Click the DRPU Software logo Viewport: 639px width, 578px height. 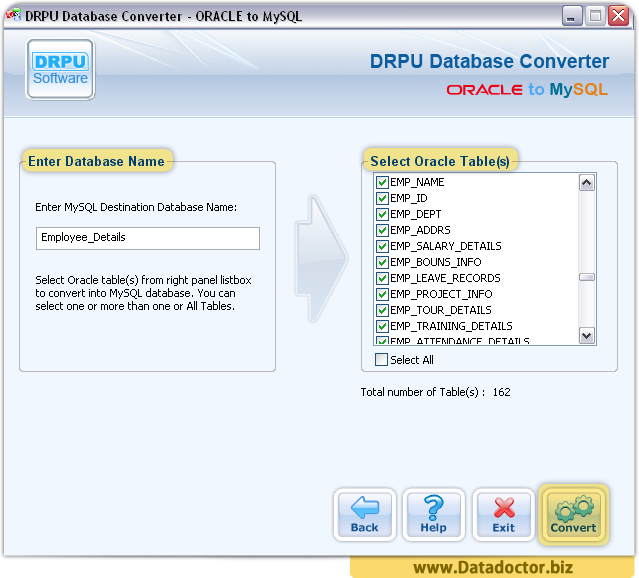pos(60,69)
